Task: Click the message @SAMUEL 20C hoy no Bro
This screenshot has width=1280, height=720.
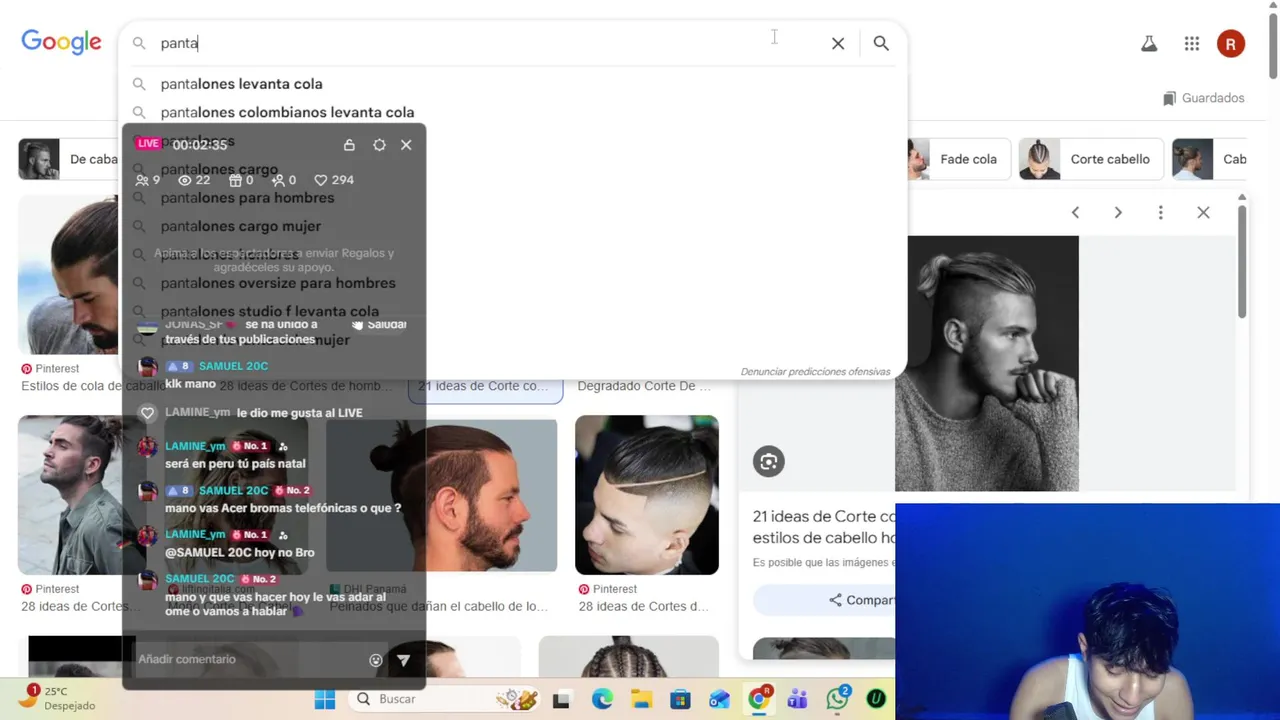Action: pos(240,552)
